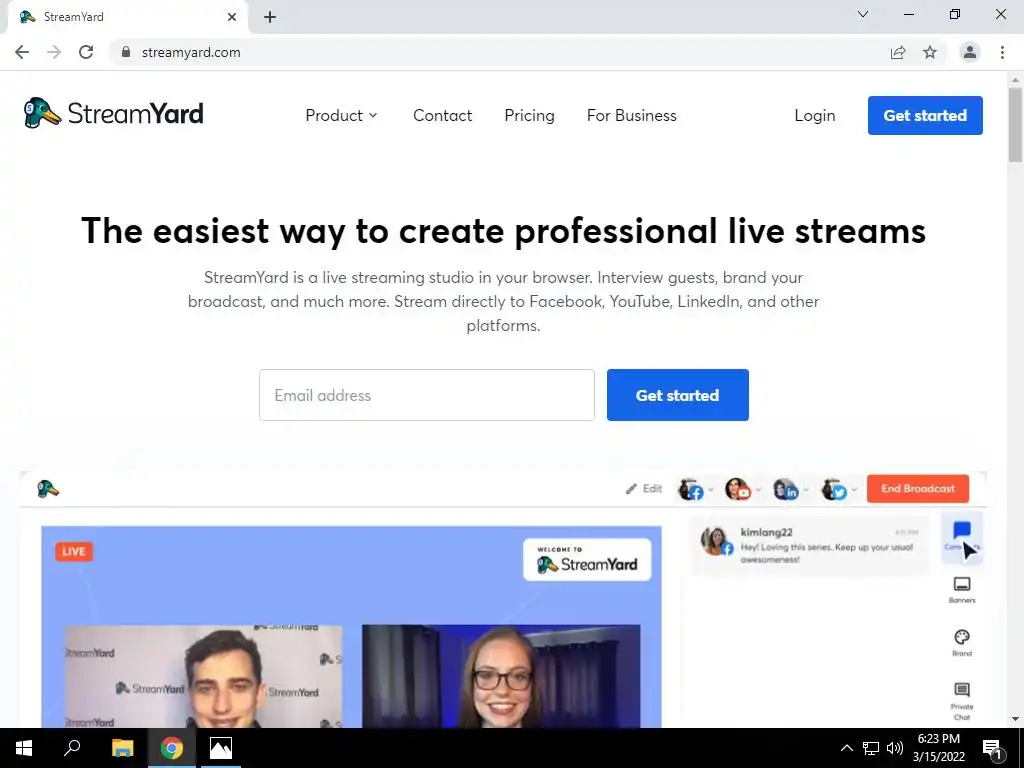The image size is (1024, 768).
Task: Open the Banners panel icon
Action: [961, 590]
